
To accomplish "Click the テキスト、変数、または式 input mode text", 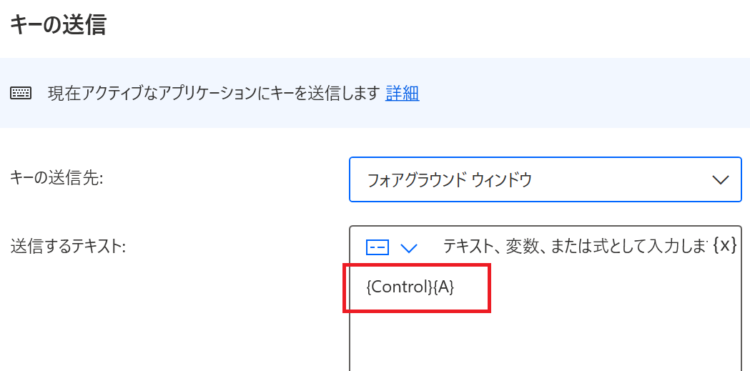I will click(x=574, y=246).
